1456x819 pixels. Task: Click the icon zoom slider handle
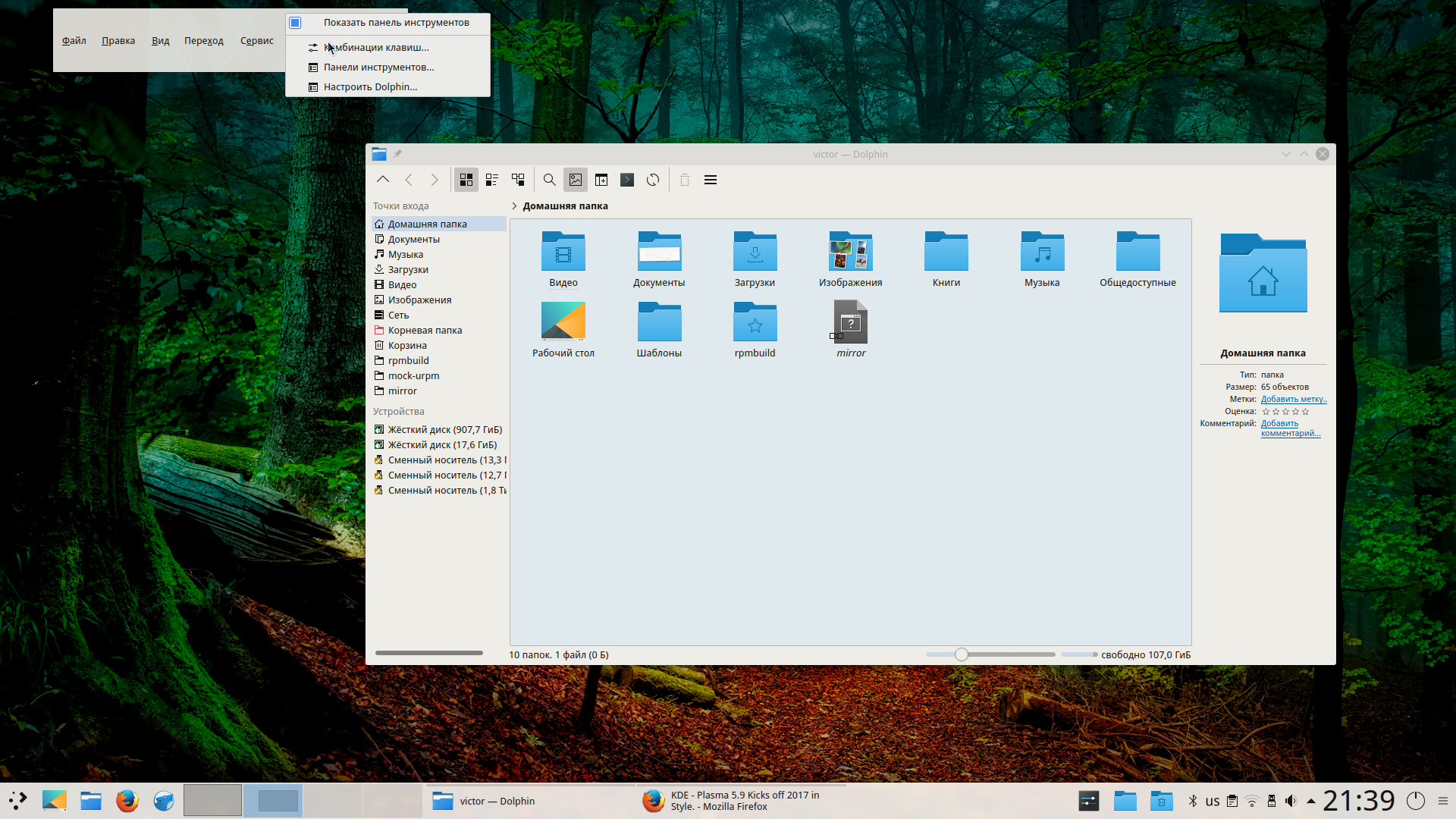(x=962, y=654)
